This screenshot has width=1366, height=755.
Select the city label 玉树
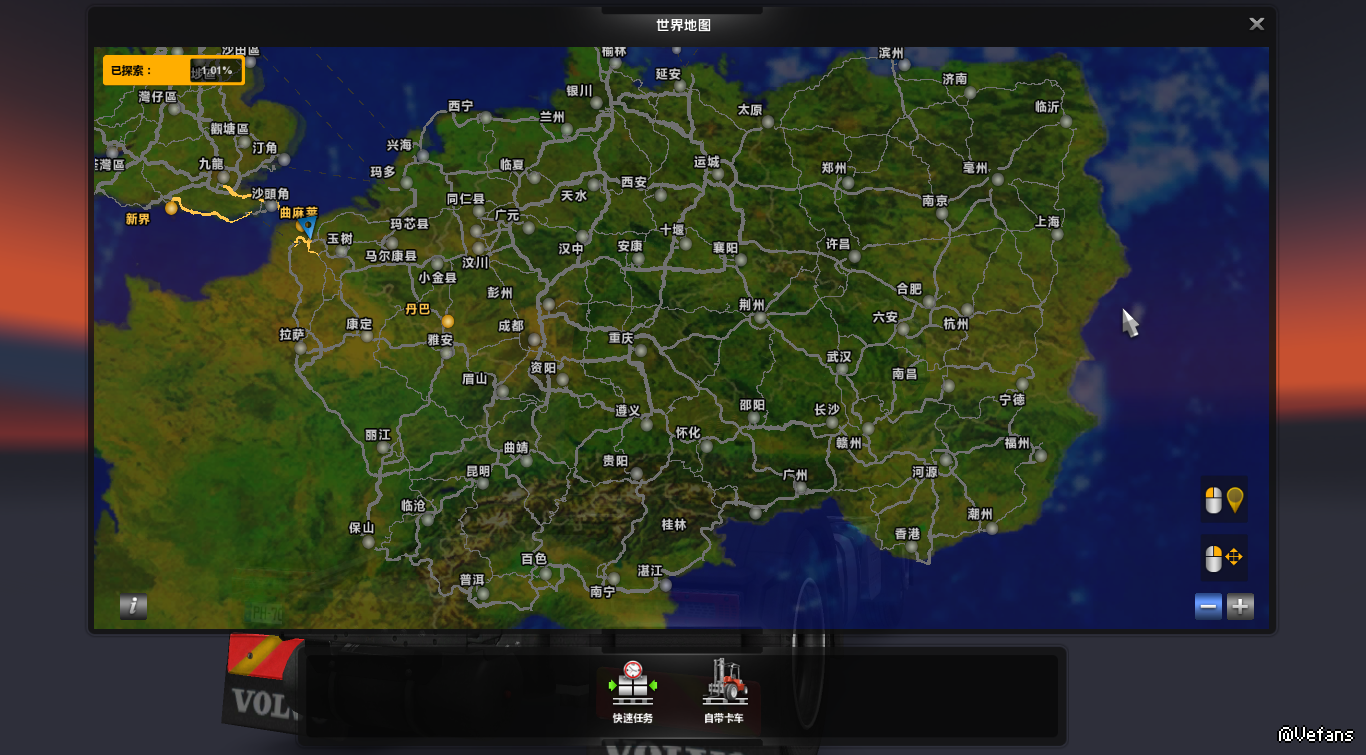[x=340, y=239]
